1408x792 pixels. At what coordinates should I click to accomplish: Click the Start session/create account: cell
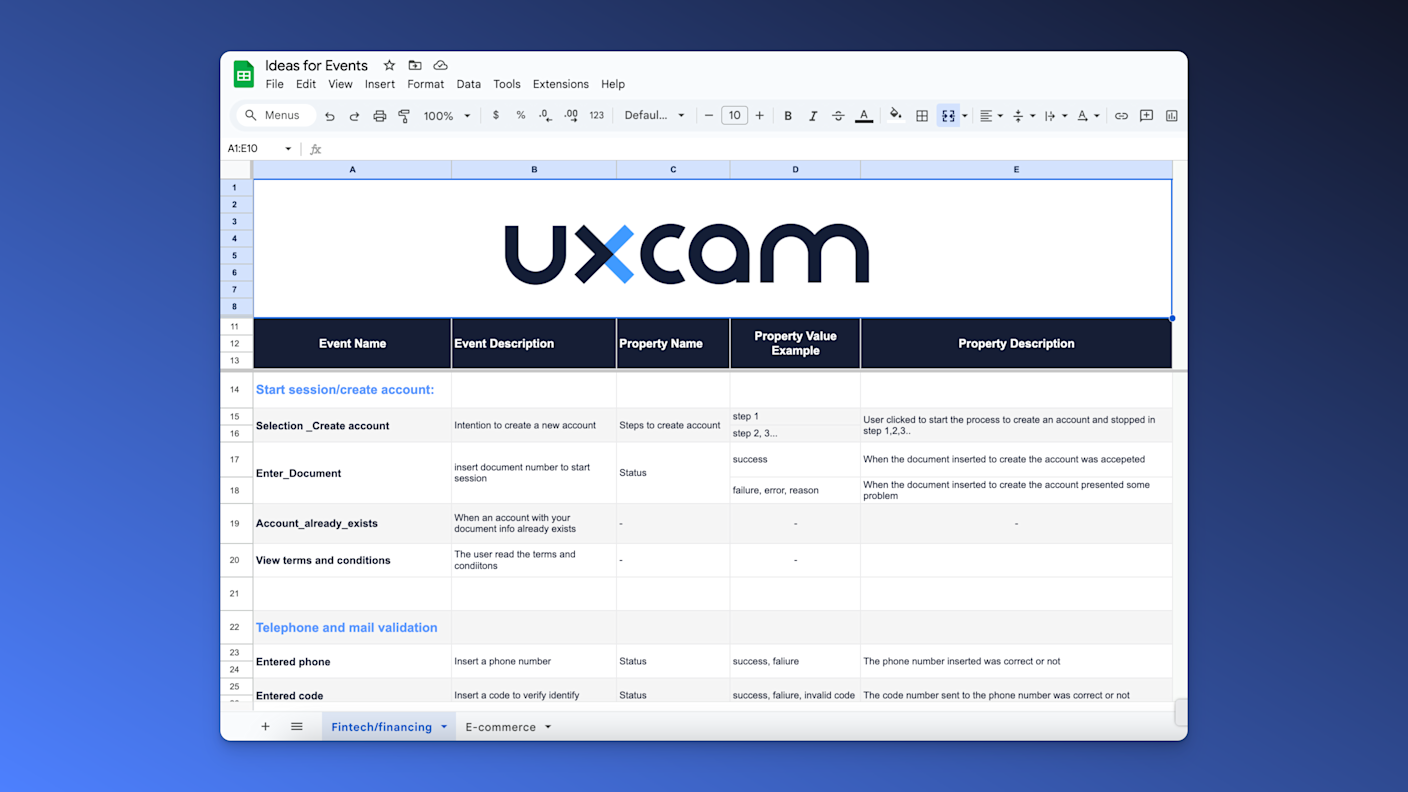tap(352, 390)
